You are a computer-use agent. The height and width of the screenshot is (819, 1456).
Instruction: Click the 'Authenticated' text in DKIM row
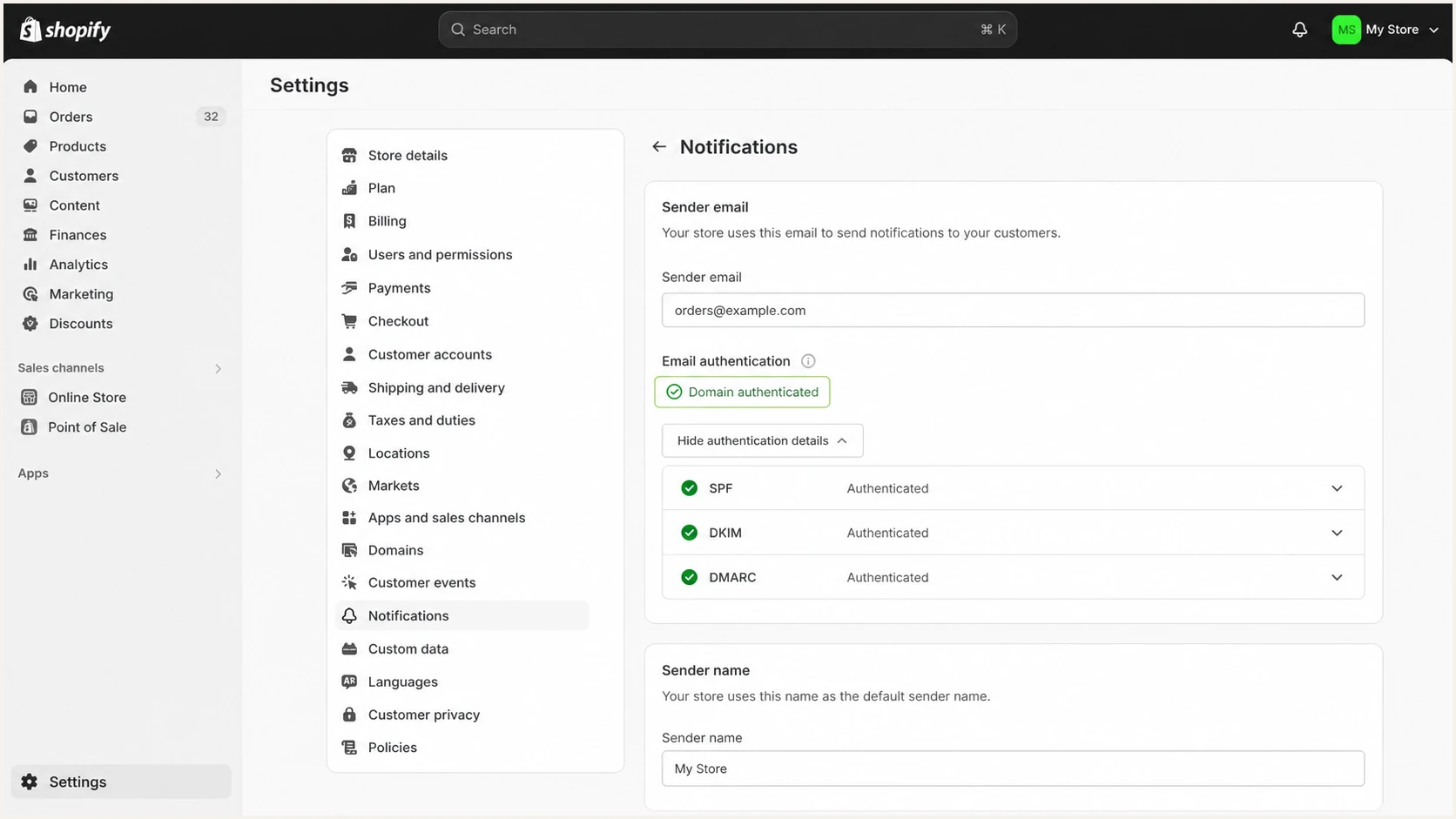point(887,533)
